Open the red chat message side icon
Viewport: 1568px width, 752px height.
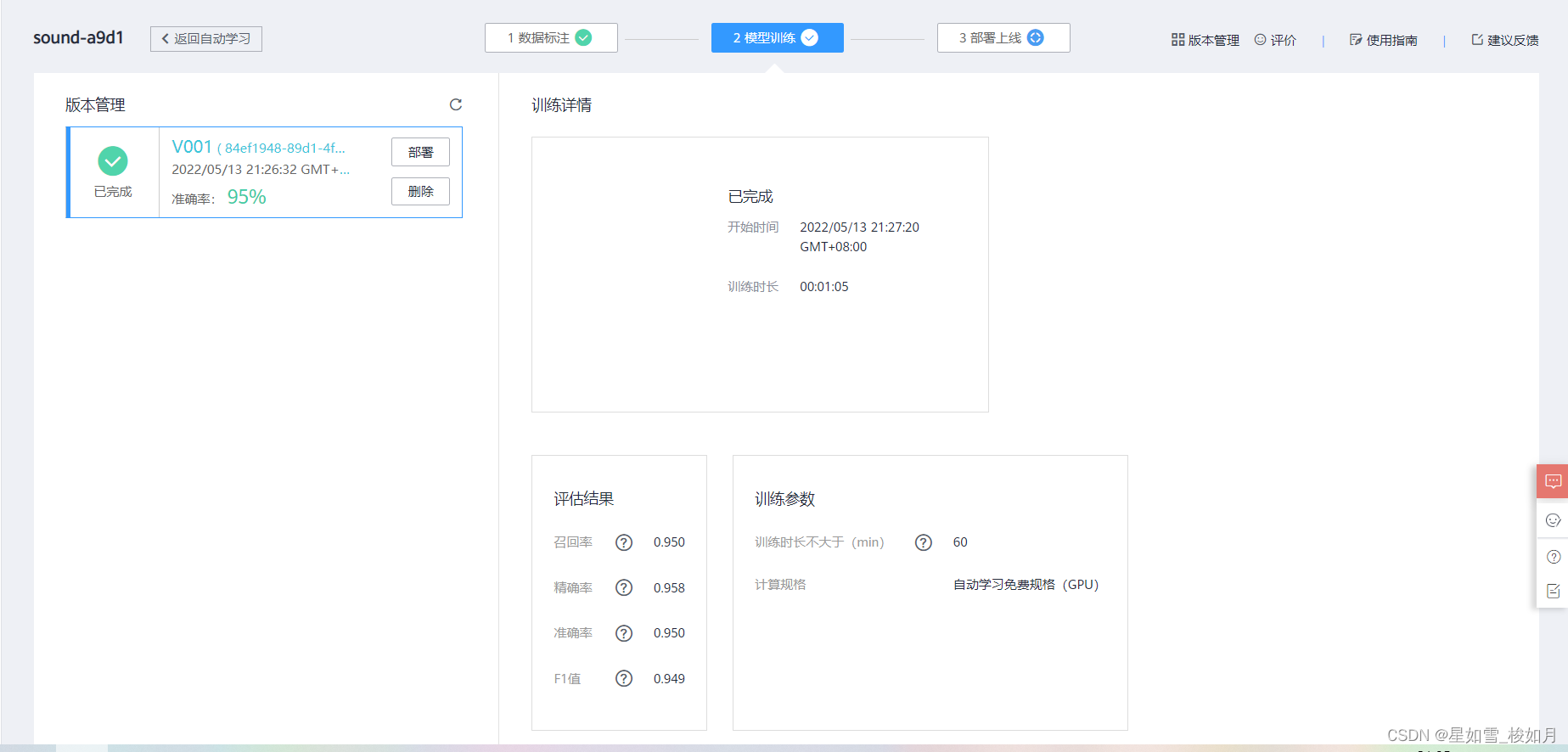coord(1553,481)
